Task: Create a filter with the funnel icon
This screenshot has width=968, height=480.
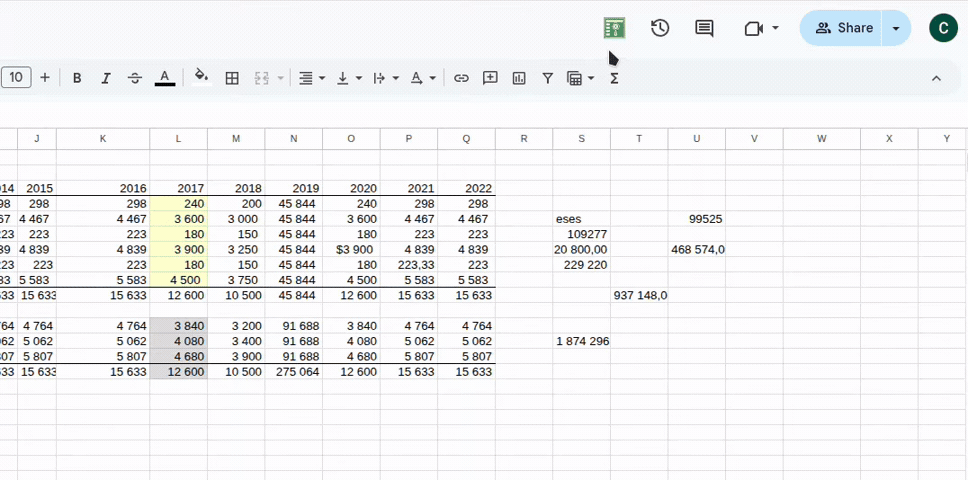Action: pyautogui.click(x=548, y=78)
